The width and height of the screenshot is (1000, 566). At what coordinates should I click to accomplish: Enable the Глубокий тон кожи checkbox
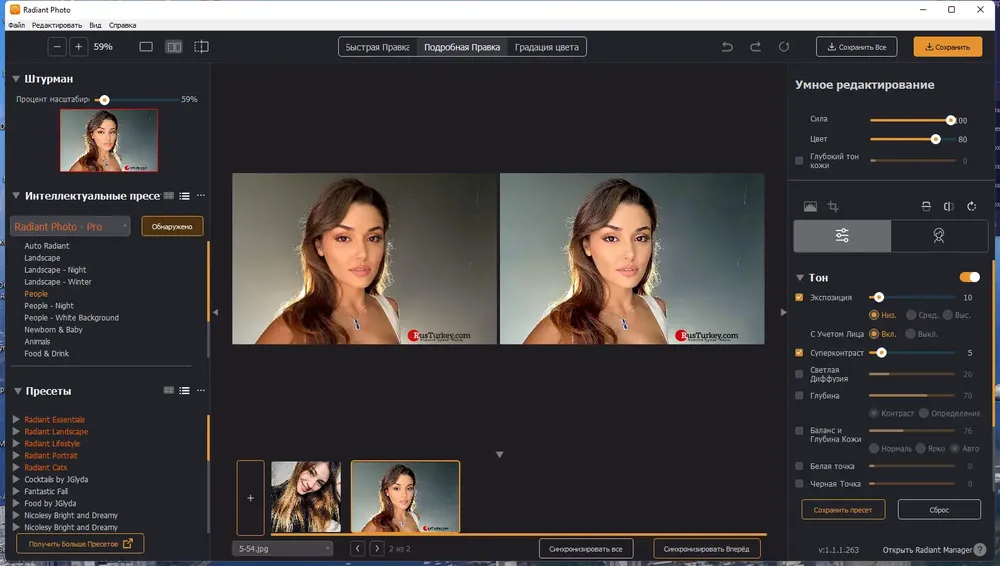point(799,161)
